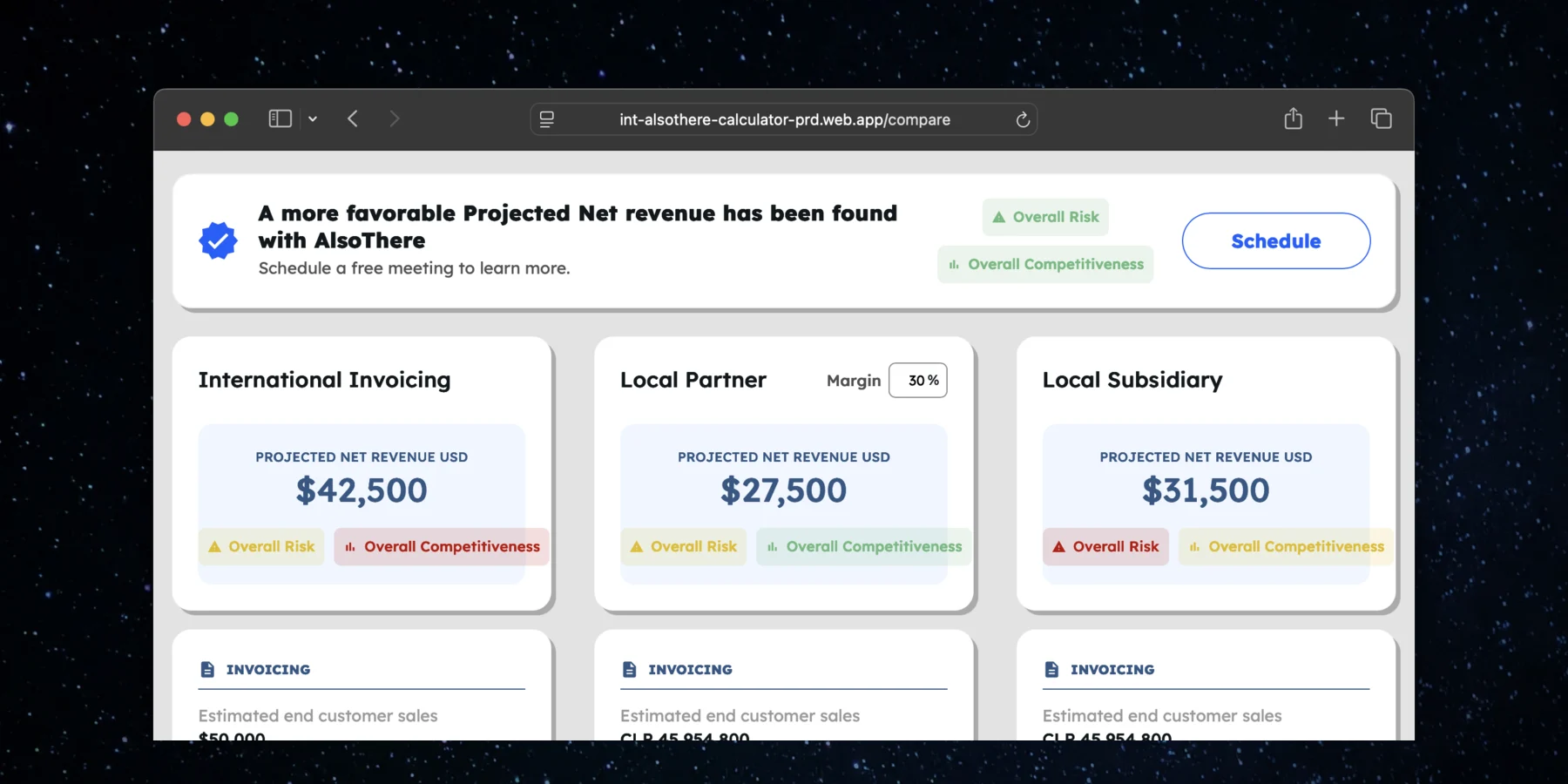
Task: Click the blue verified checkmark badge
Action: 218,240
